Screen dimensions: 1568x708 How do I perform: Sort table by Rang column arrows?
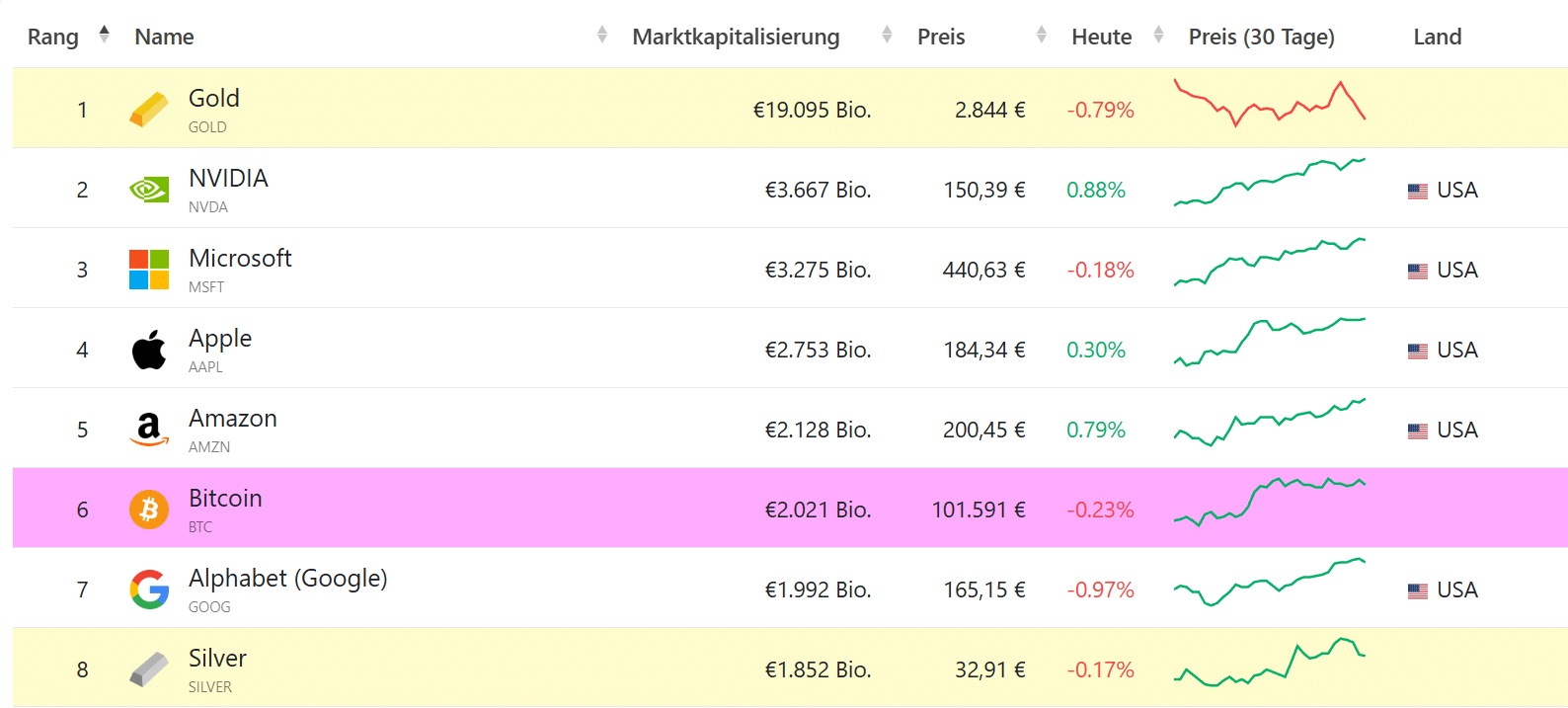point(105,36)
